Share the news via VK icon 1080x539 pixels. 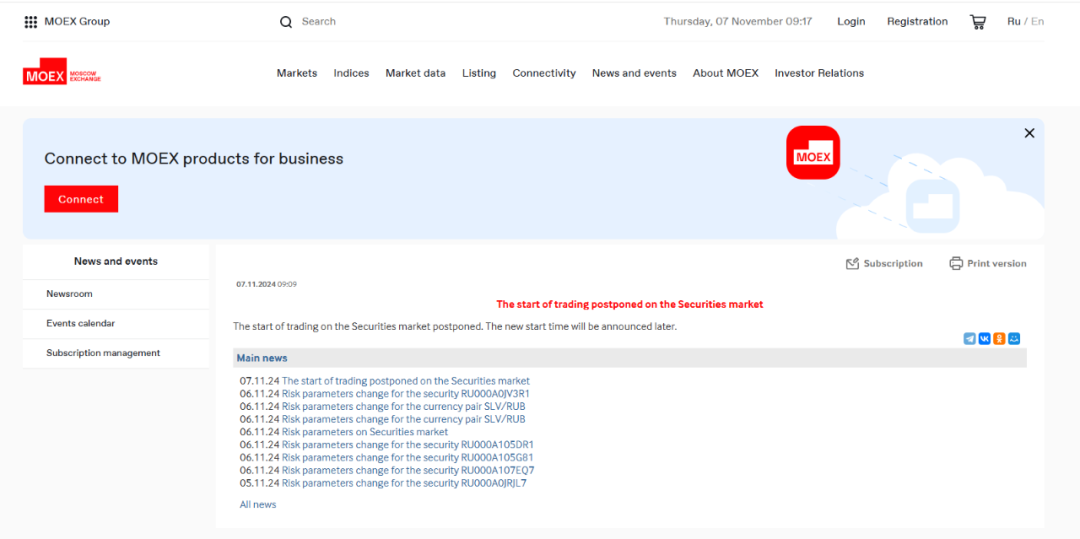tap(984, 339)
